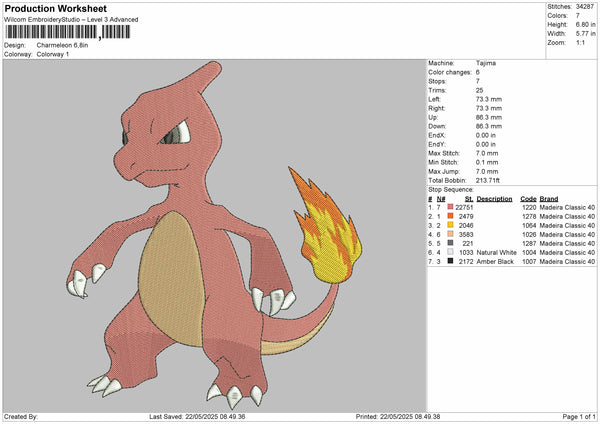Screen dimensions: 600x424
Task: Click the 'Colorway 1' value
Action: [53, 54]
